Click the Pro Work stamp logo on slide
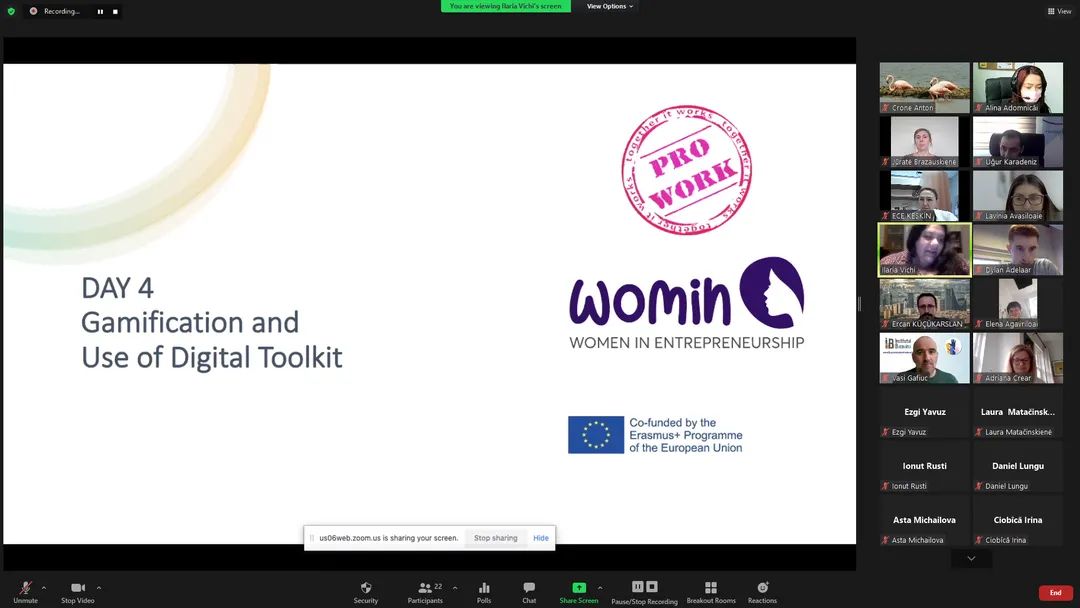This screenshot has height=608, width=1080. 686,170
